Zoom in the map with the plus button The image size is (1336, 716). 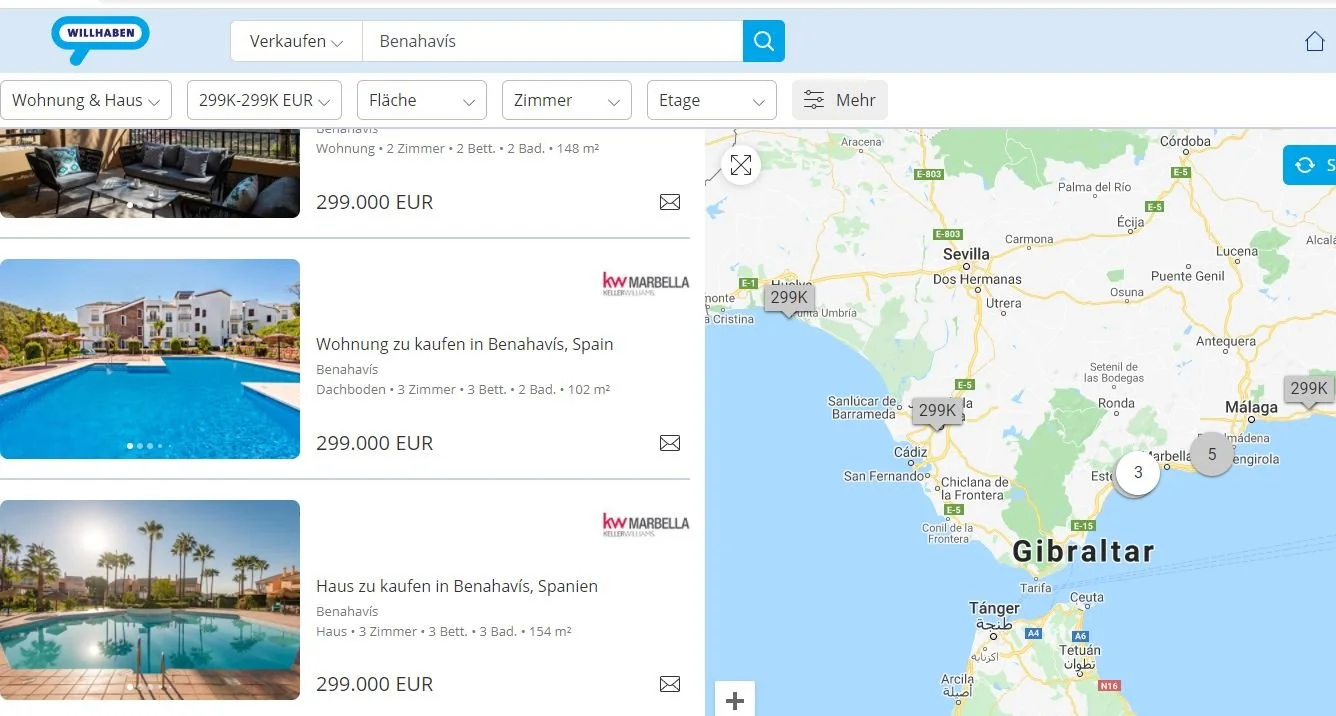[x=735, y=699]
